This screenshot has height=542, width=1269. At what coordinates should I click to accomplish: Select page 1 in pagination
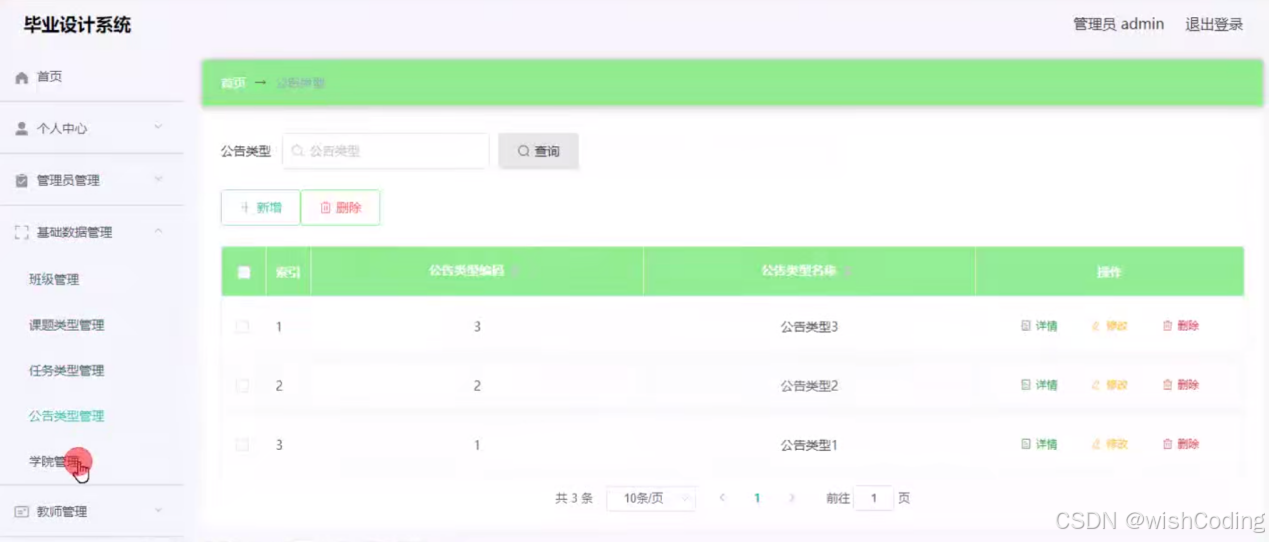click(x=757, y=498)
